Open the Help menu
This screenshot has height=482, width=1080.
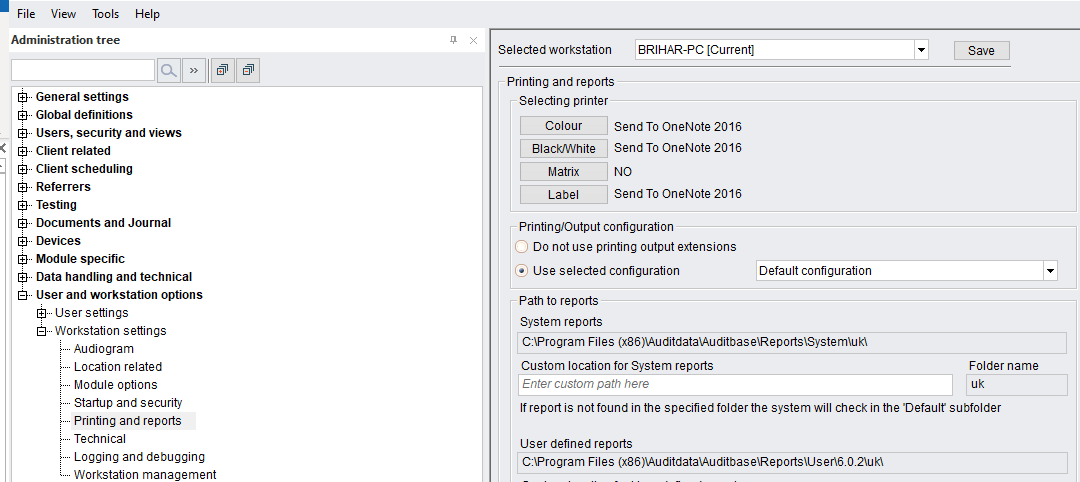147,14
